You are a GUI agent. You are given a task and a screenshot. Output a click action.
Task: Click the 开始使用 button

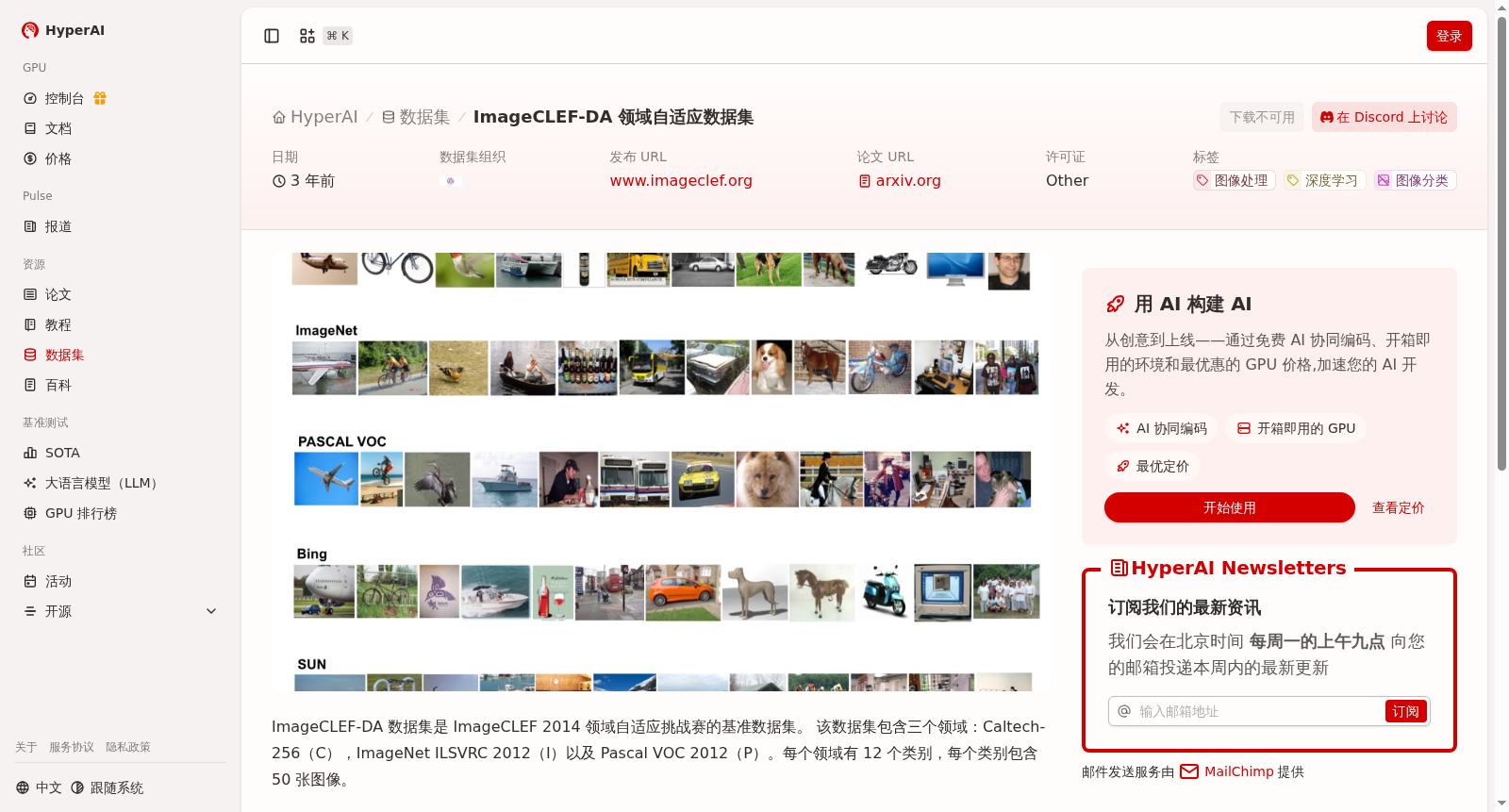[x=1230, y=507]
